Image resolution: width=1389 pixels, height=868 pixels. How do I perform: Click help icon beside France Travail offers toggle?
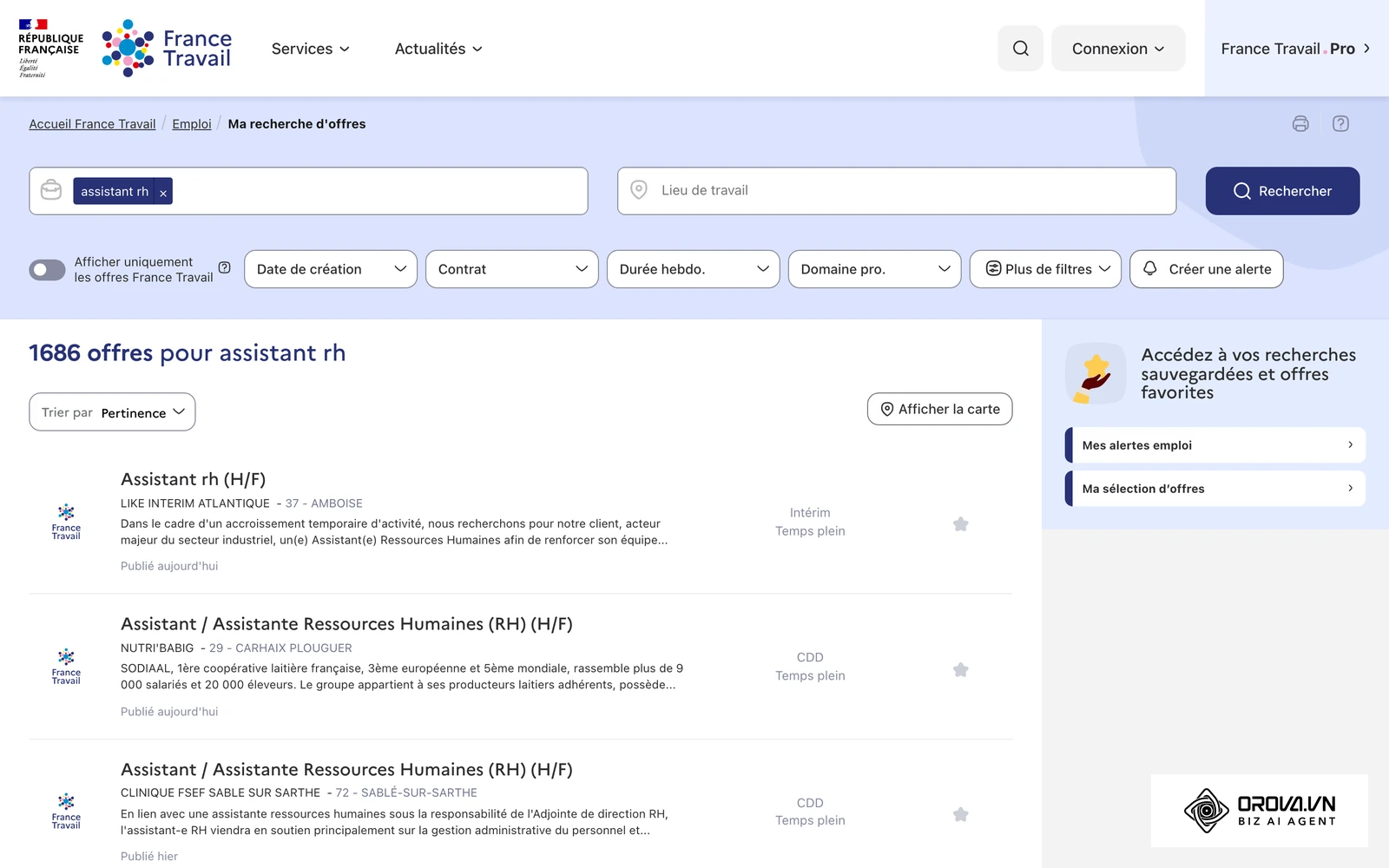(224, 268)
